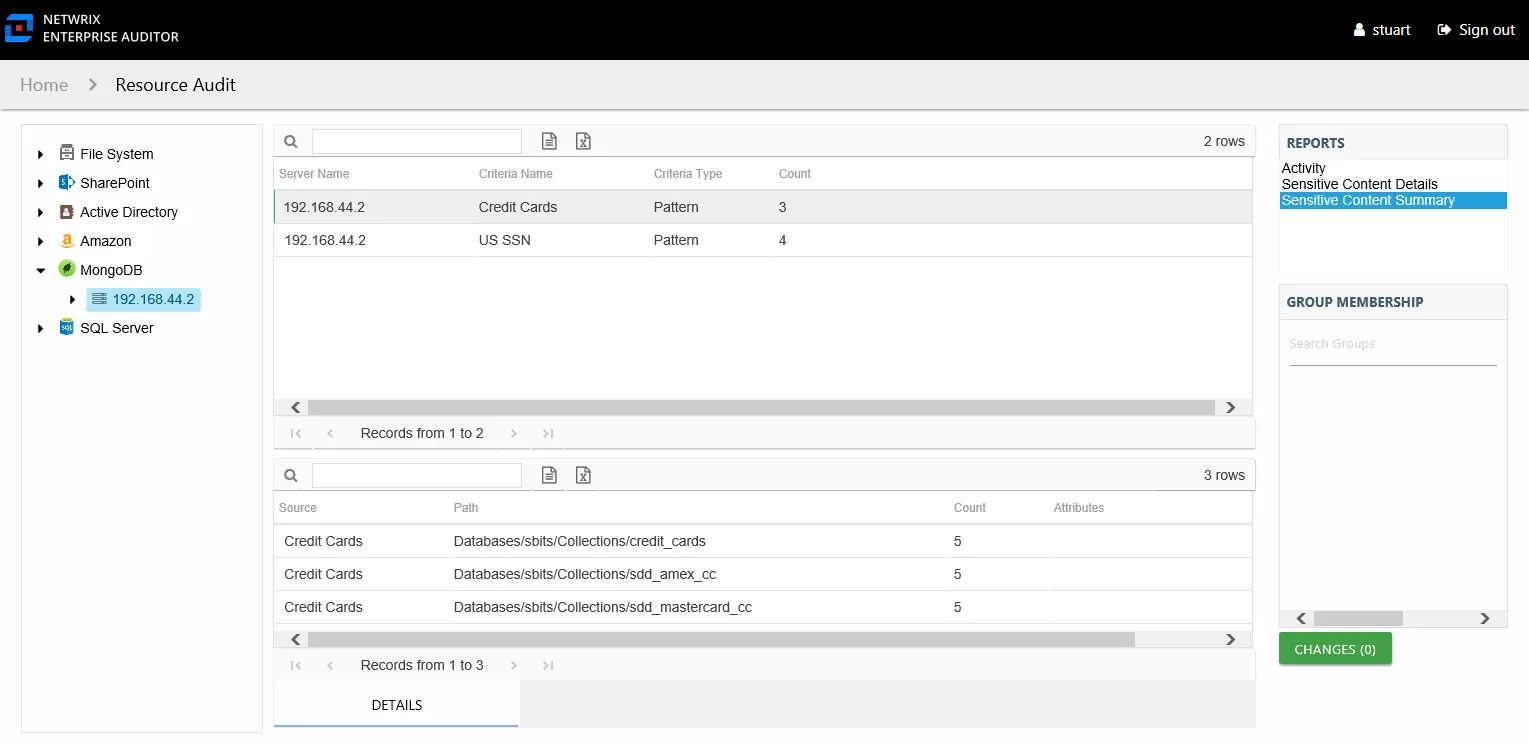Click the green CHANGES (0) button
The image size is (1529, 743).
pyautogui.click(x=1335, y=649)
